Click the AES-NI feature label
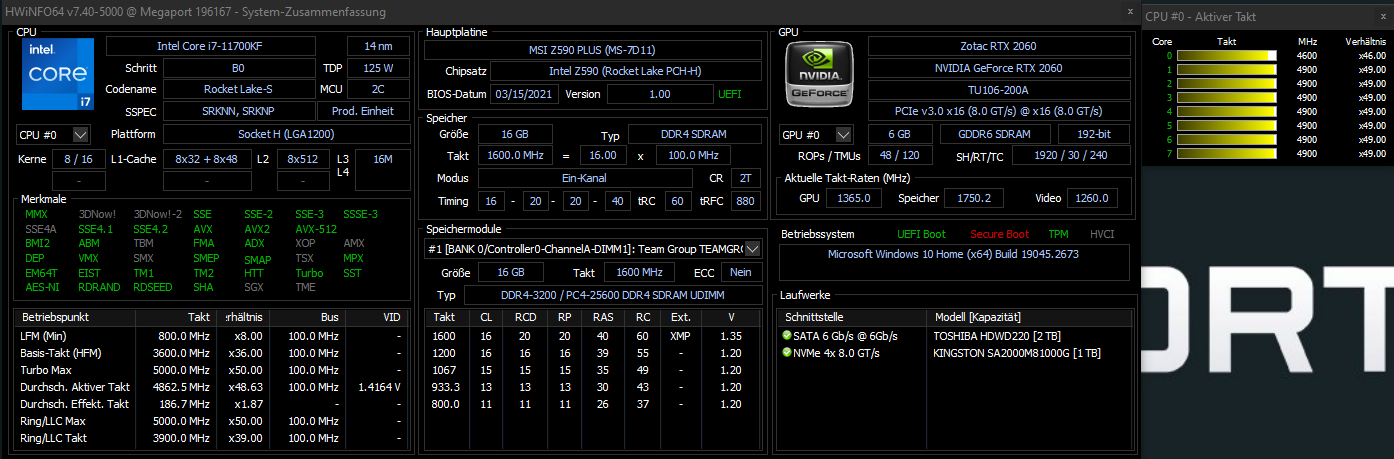 [42, 287]
